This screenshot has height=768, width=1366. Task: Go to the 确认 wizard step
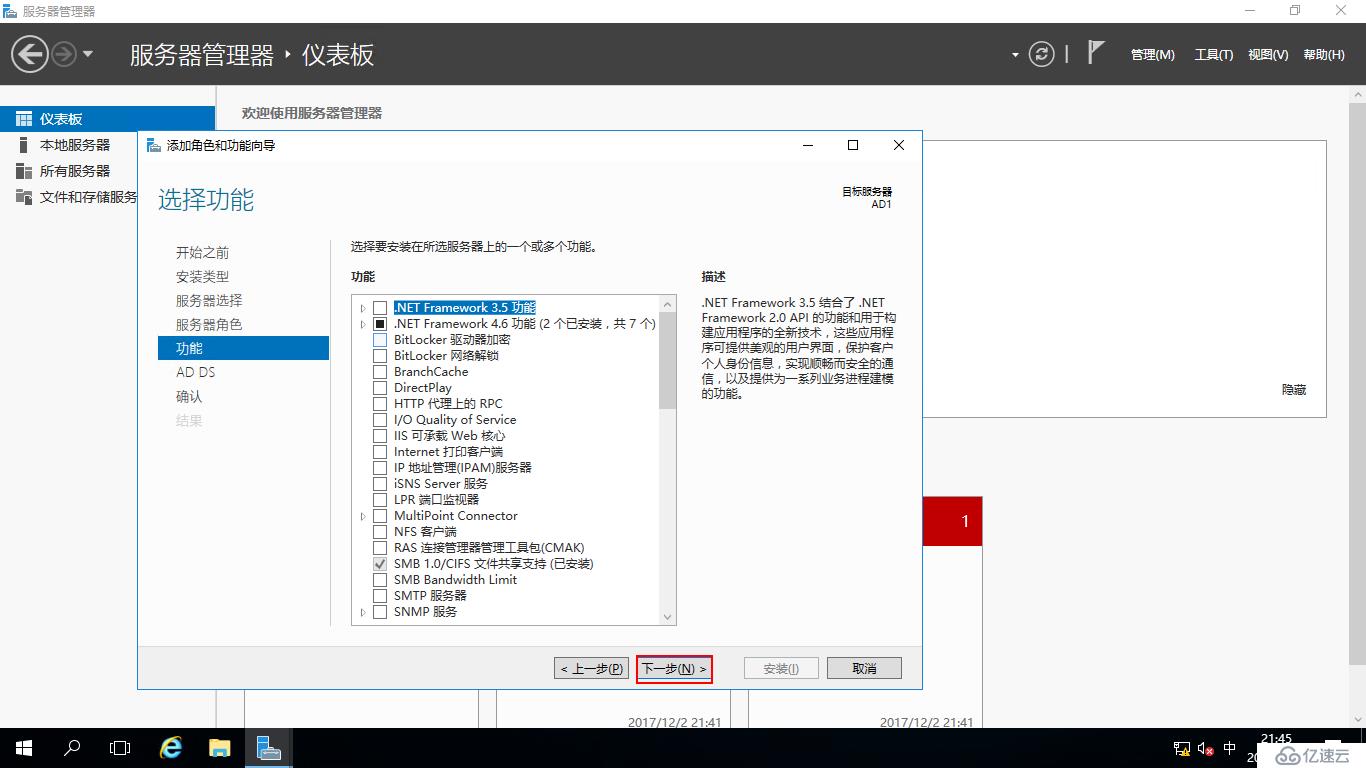pyautogui.click(x=189, y=396)
